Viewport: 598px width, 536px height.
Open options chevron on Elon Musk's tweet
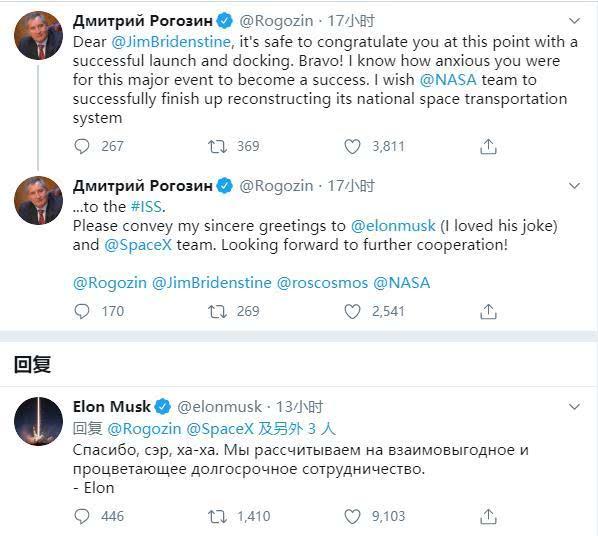[574, 406]
